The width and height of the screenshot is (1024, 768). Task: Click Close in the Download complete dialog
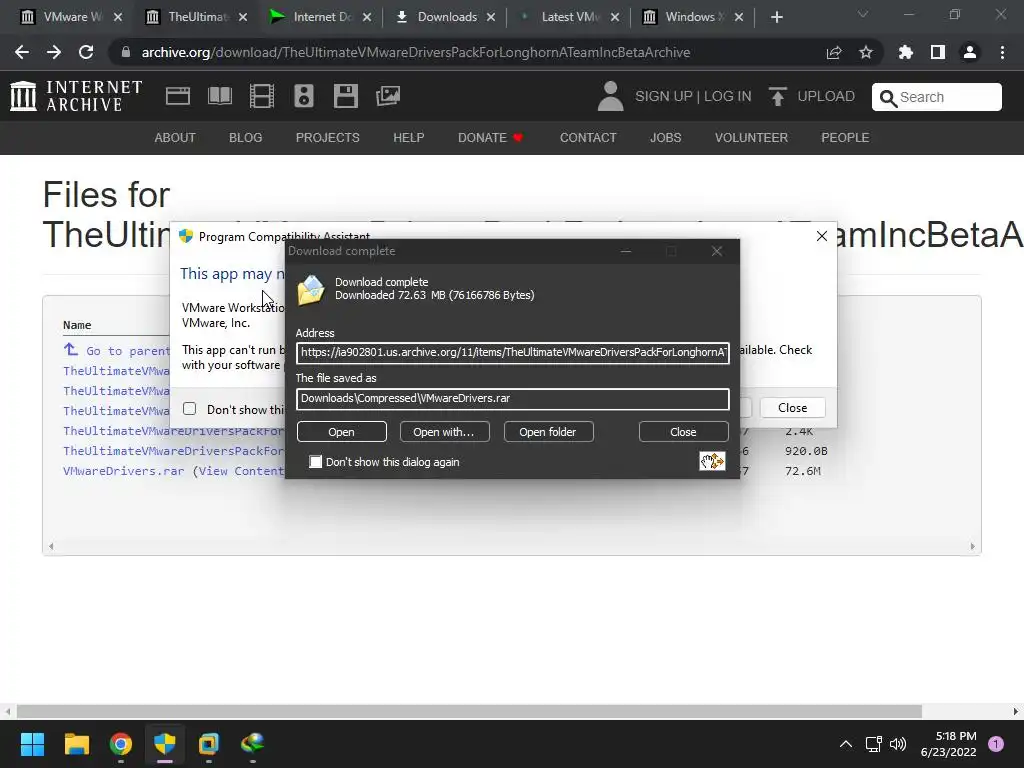(683, 432)
